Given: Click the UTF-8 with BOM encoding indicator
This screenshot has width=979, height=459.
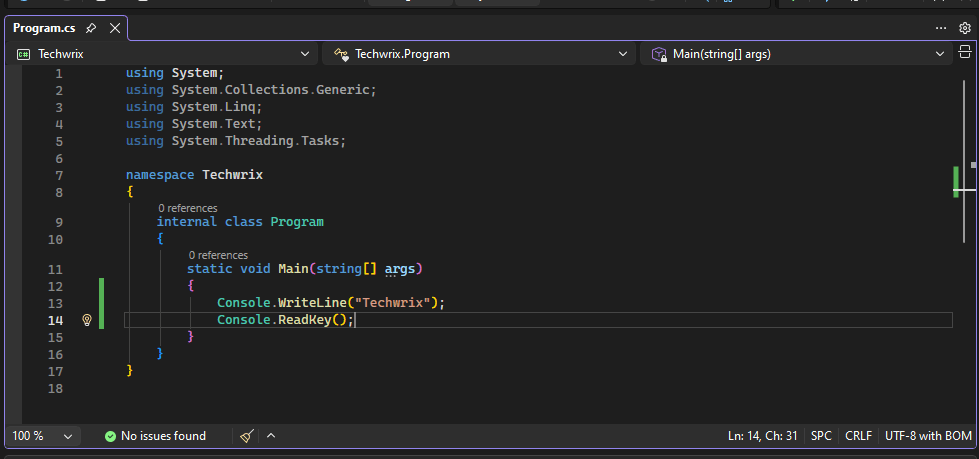Looking at the screenshot, I should 929,436.
